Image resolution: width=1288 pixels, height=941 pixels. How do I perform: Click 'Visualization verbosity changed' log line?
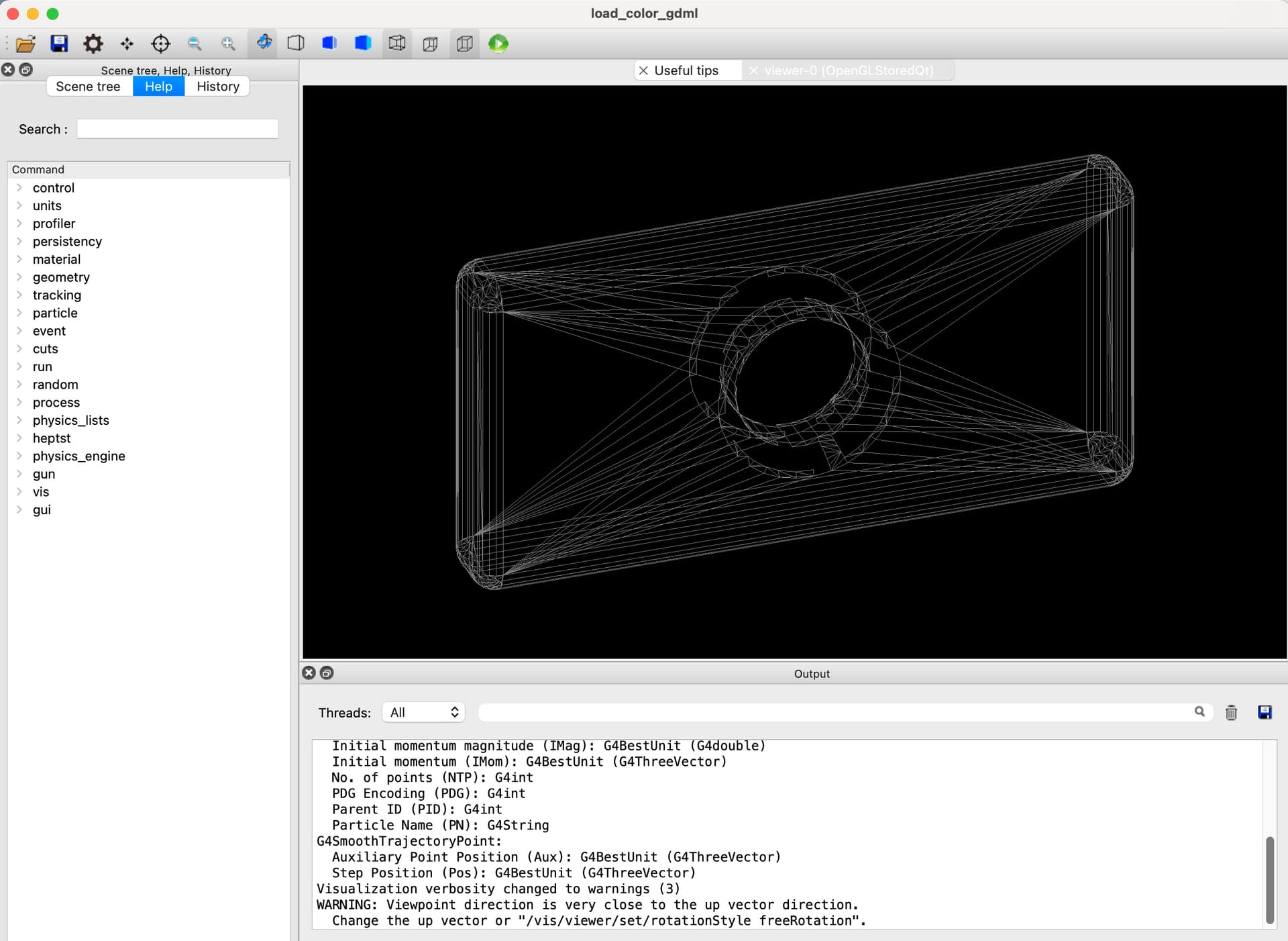[x=498, y=889]
